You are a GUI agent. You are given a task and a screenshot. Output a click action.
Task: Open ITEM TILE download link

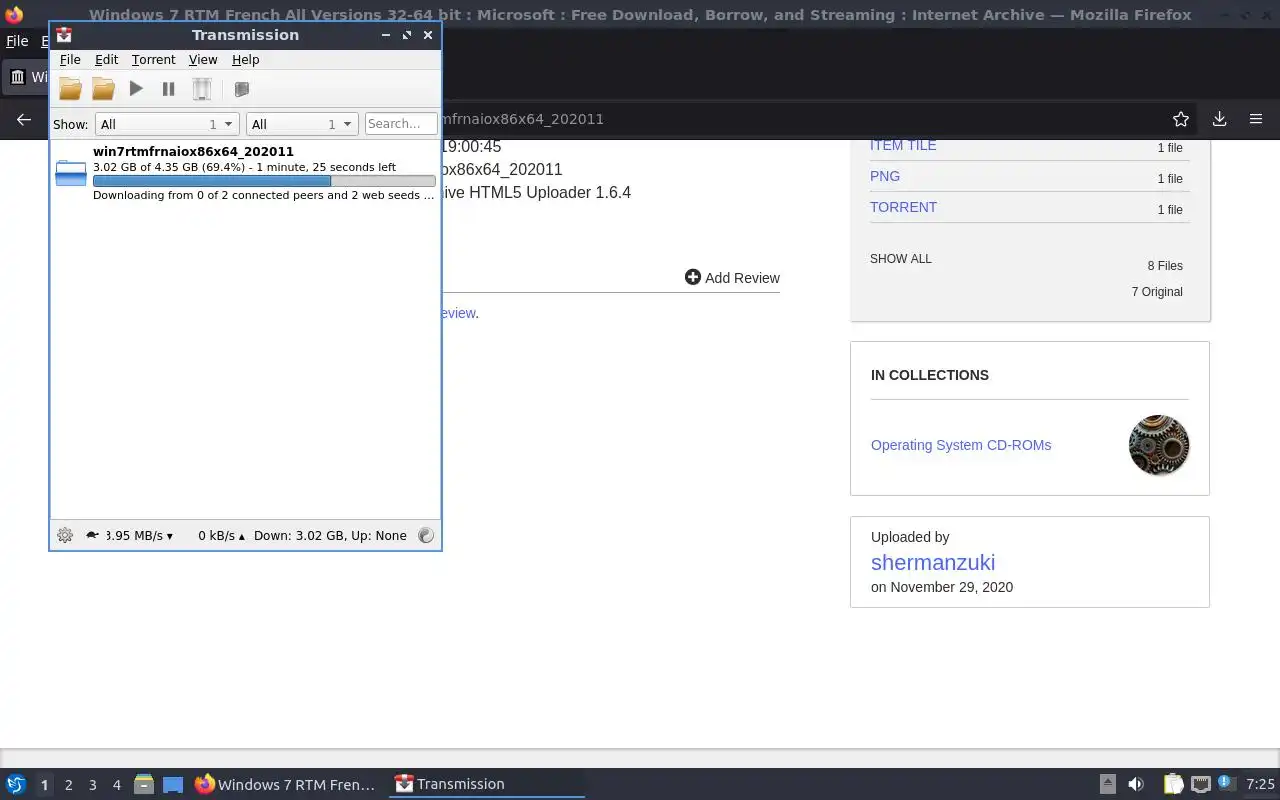point(903,145)
